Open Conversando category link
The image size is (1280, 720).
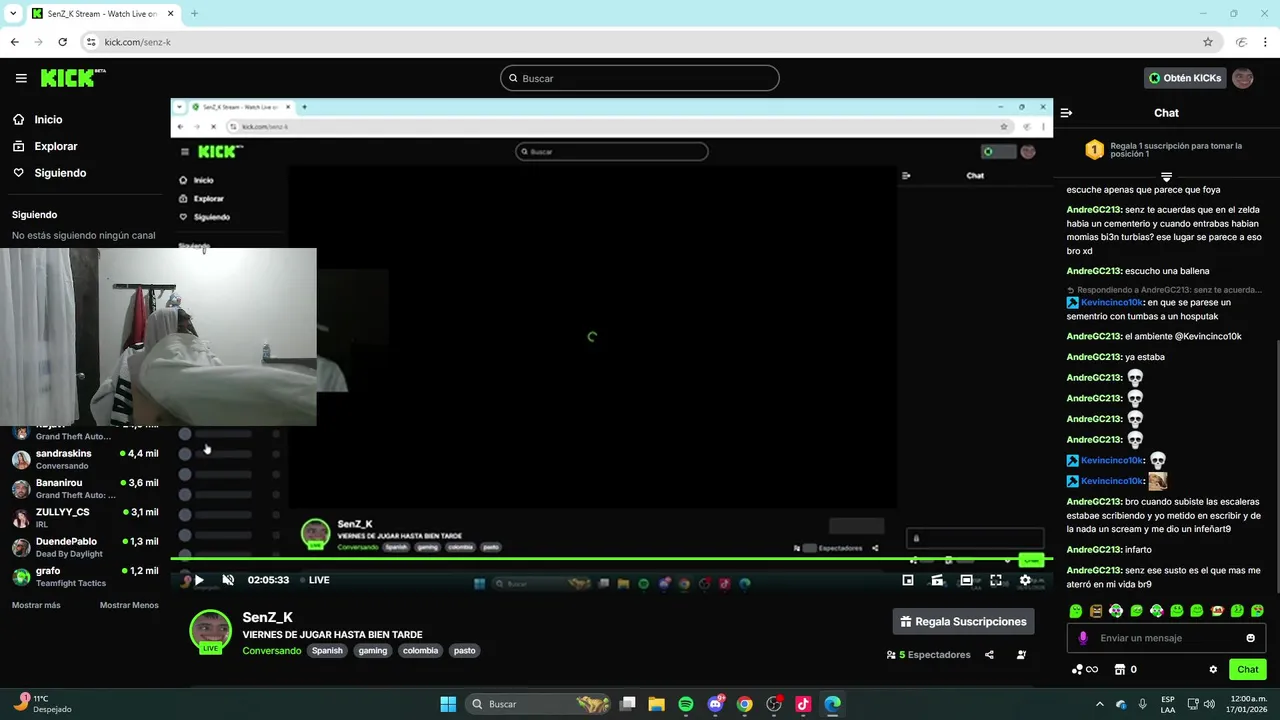(x=271, y=650)
